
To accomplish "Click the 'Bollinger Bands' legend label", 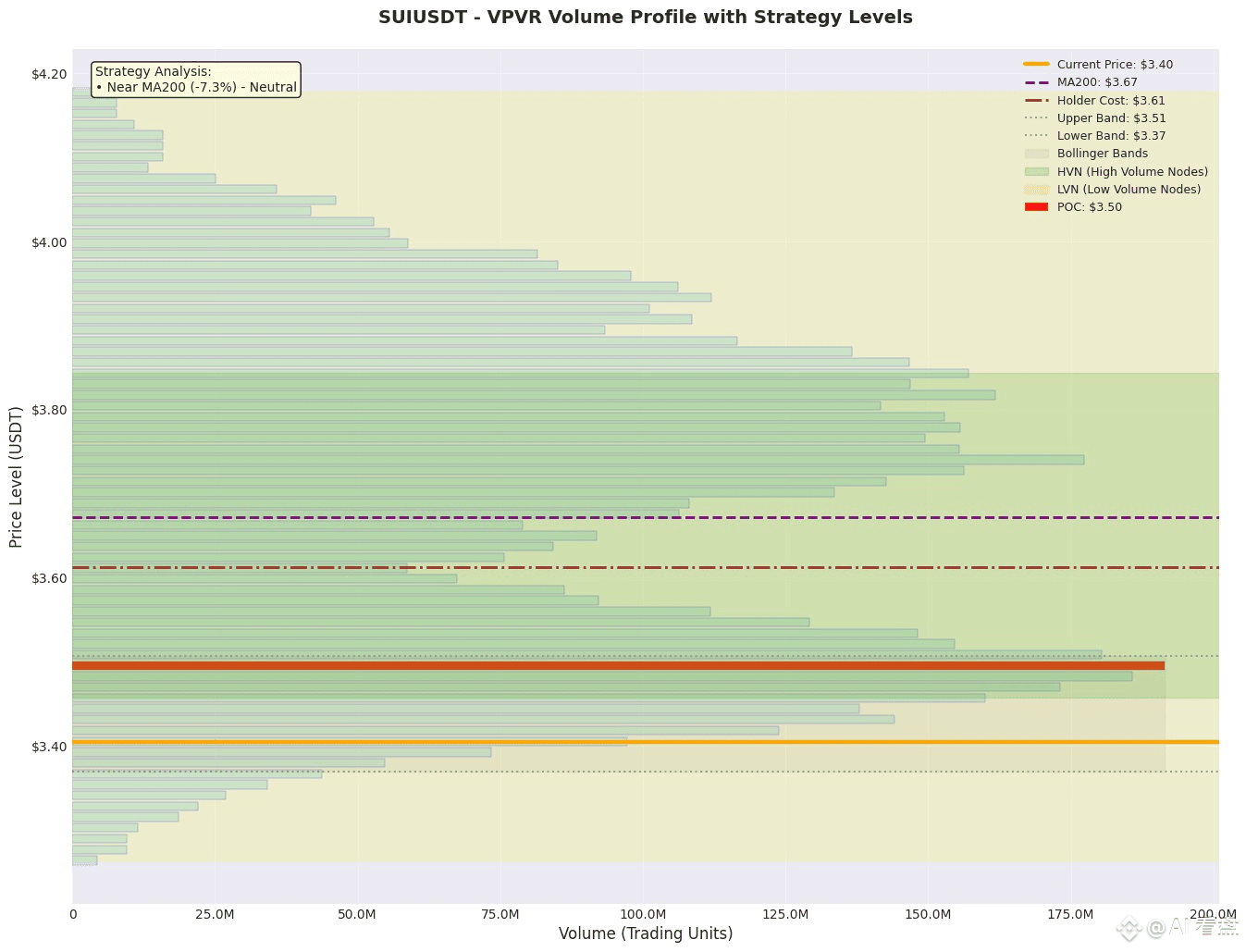I will click(1103, 154).
